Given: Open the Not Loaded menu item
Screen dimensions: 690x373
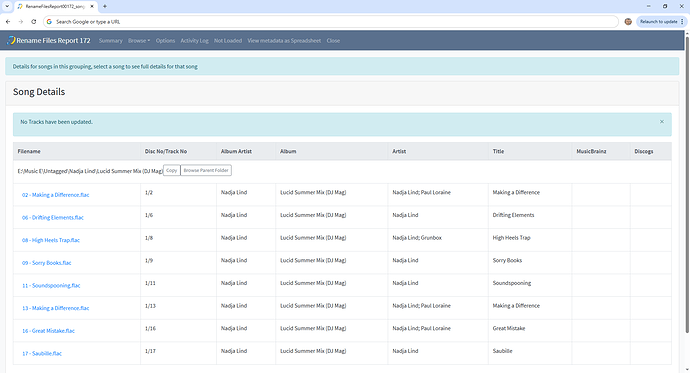Looking at the screenshot, I should [x=228, y=40].
